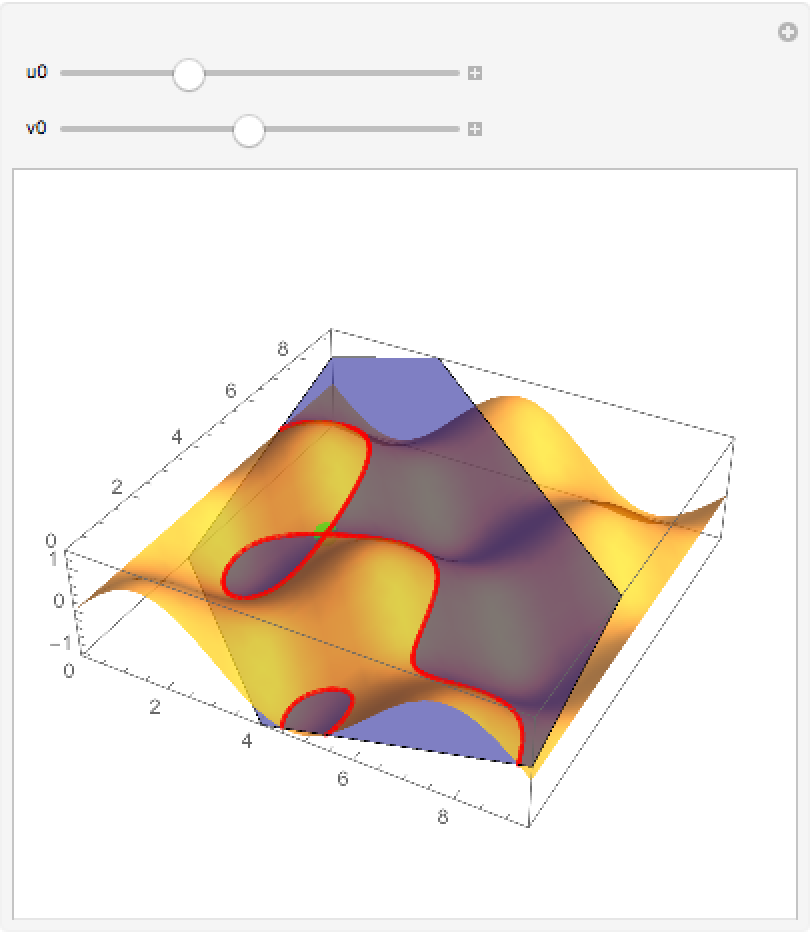This screenshot has height=936, width=810.
Task: Click the v0 label text
Action: coord(36,129)
